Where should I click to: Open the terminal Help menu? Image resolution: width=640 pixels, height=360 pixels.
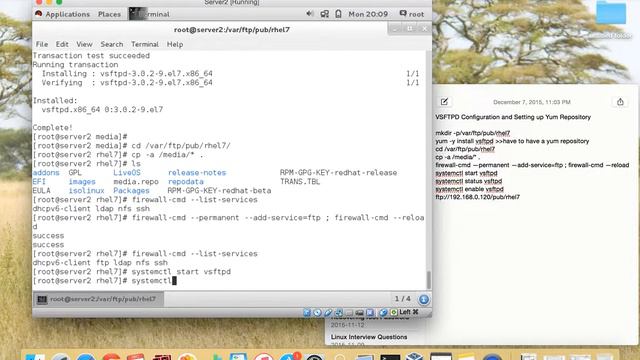[175, 44]
